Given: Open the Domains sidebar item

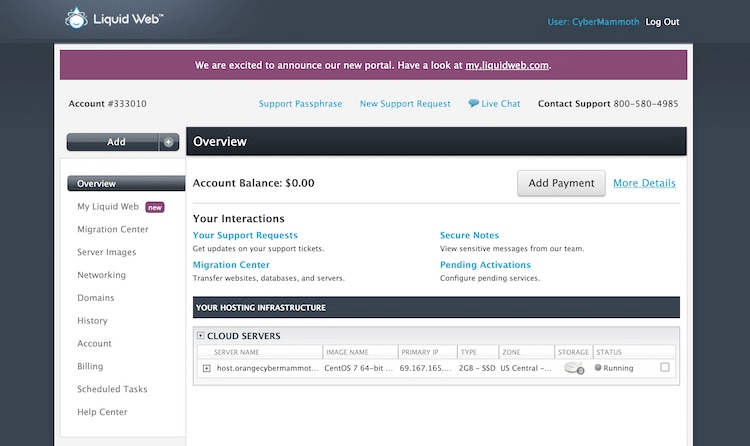Looking at the screenshot, I should 96,298.
